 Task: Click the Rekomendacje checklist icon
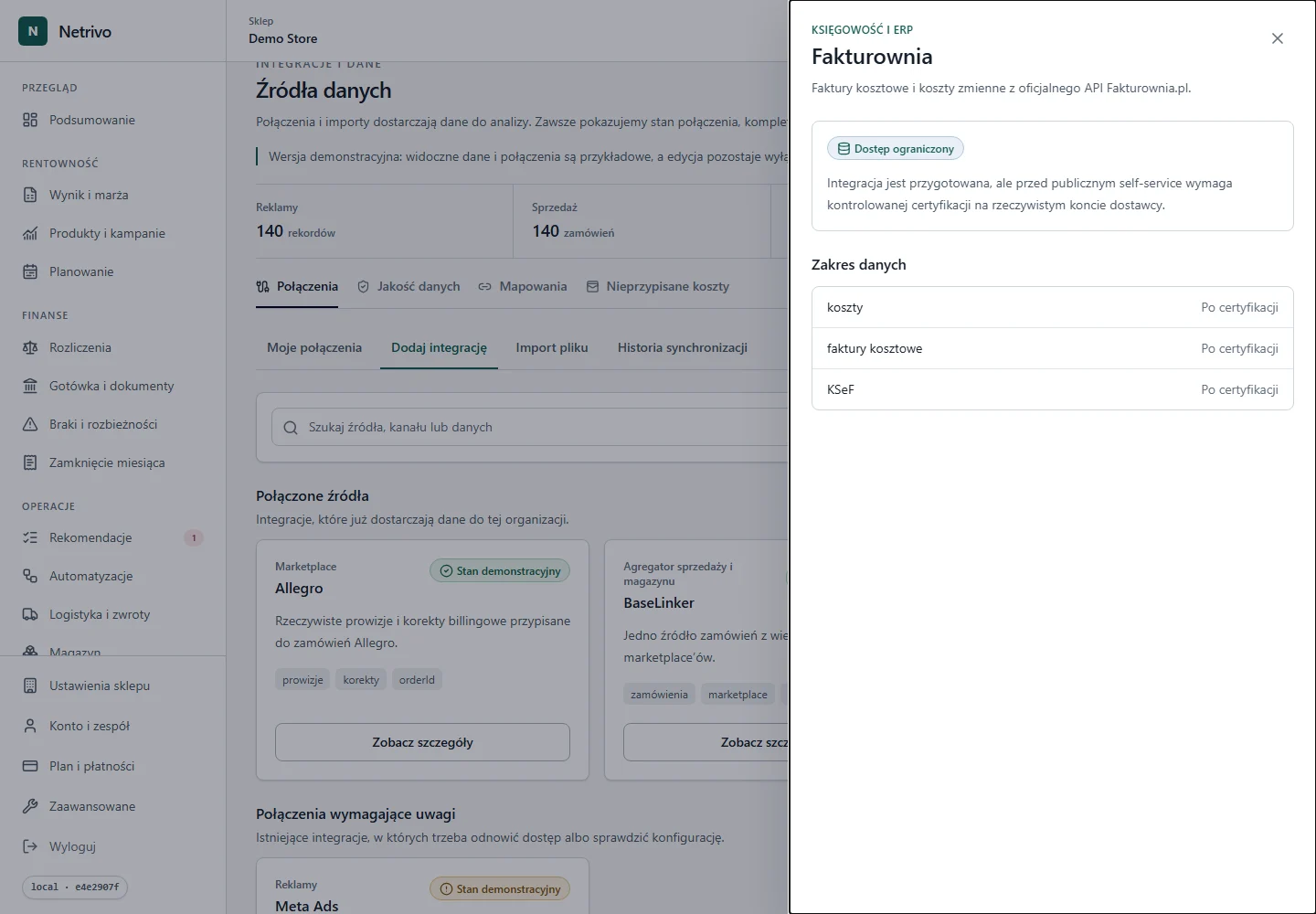point(30,537)
